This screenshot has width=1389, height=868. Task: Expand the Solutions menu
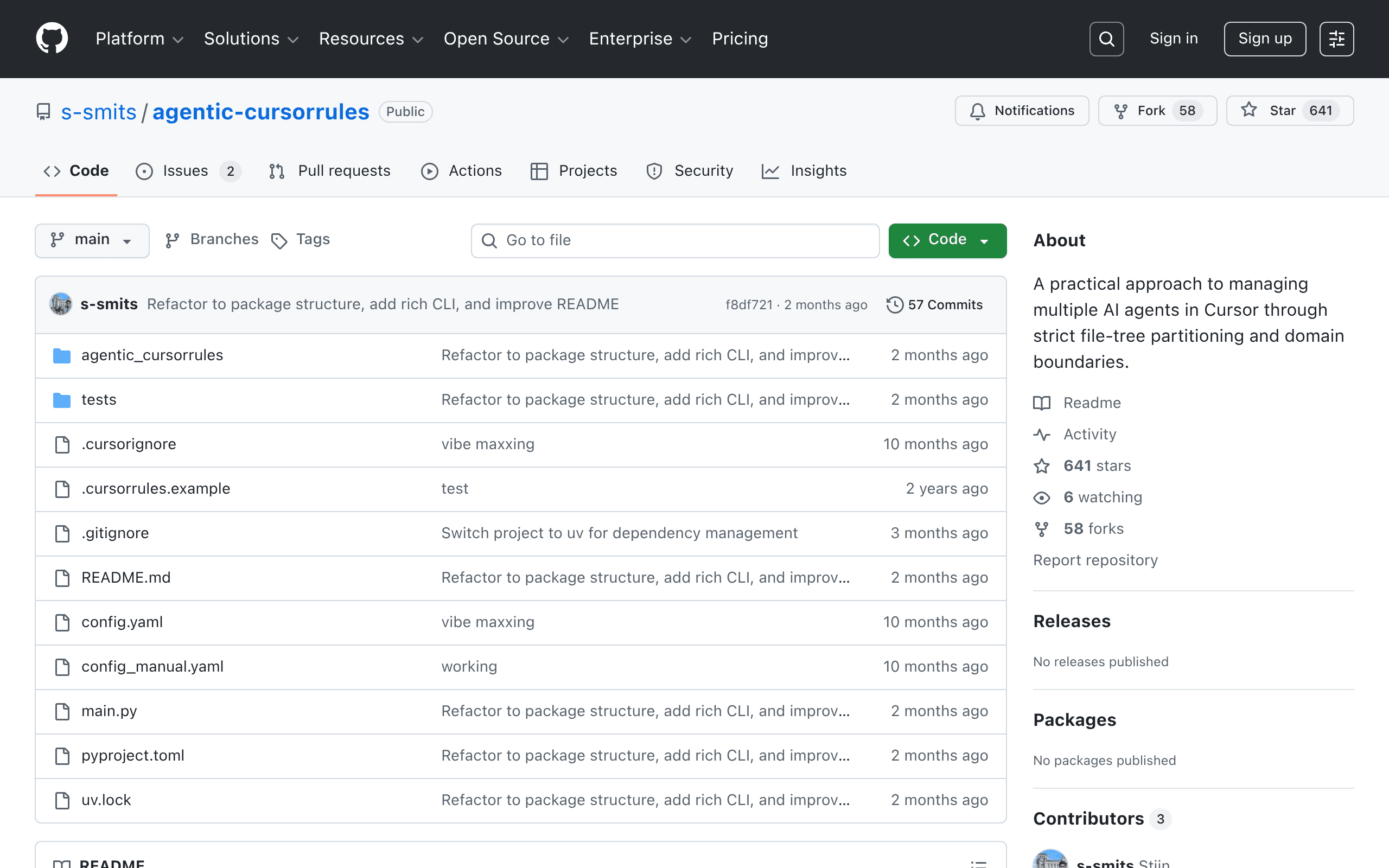(251, 39)
